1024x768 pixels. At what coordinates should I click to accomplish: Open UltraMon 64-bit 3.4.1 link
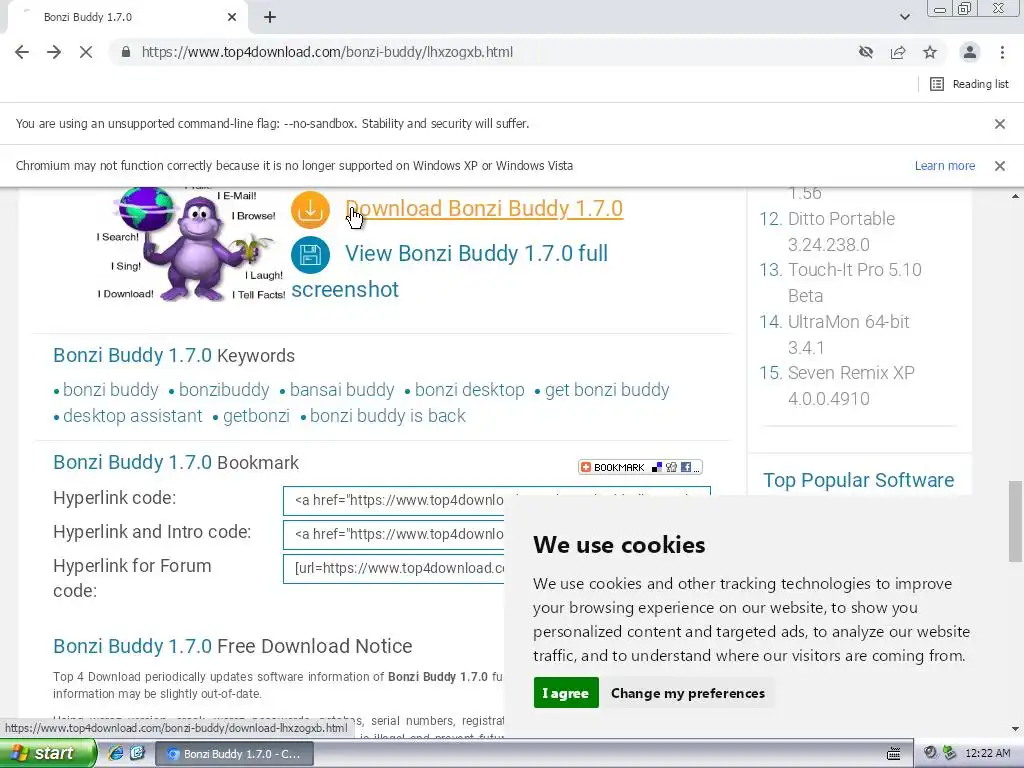tap(848, 334)
